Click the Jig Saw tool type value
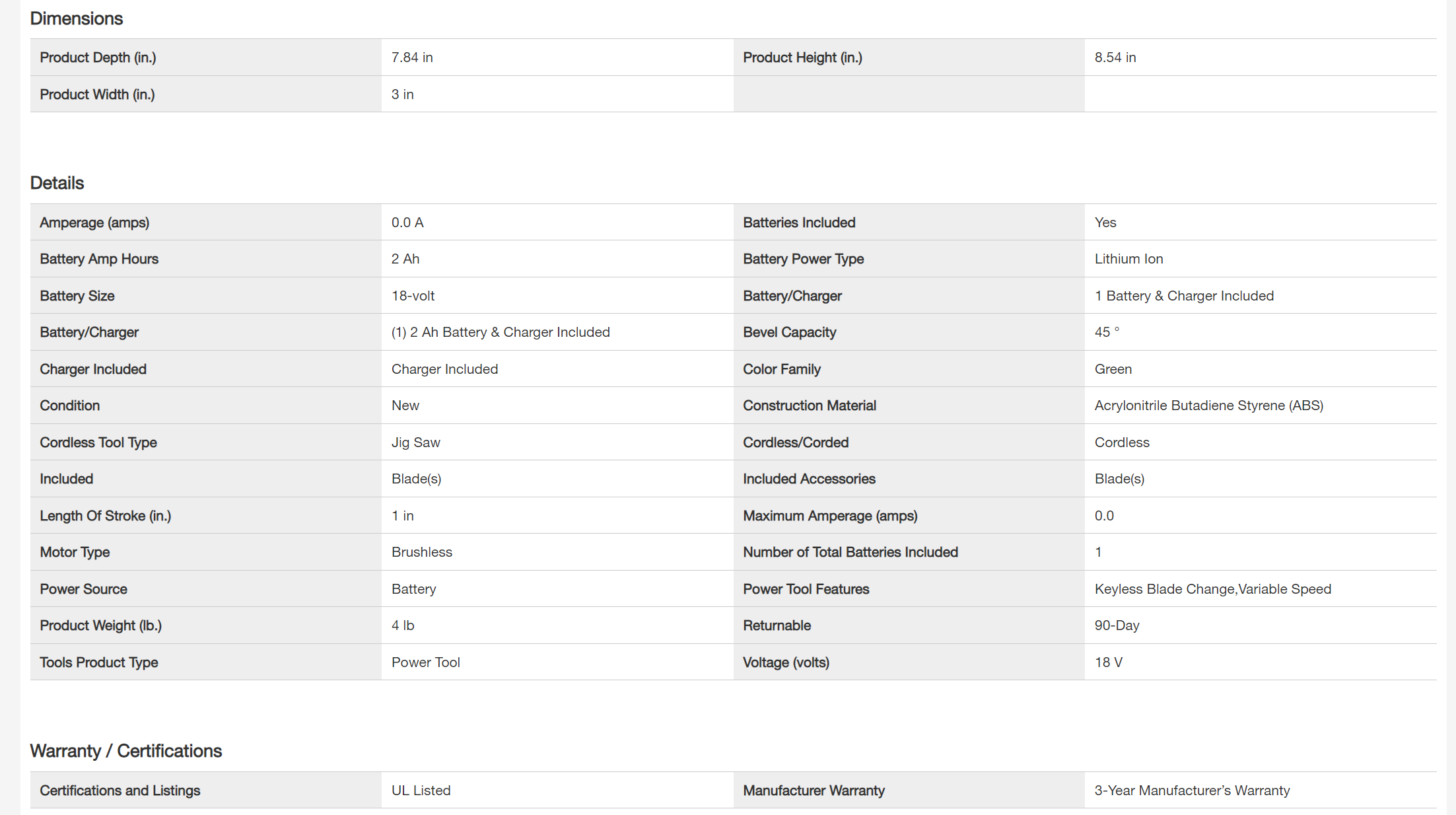Viewport: 1456px width, 815px height. [x=415, y=443]
